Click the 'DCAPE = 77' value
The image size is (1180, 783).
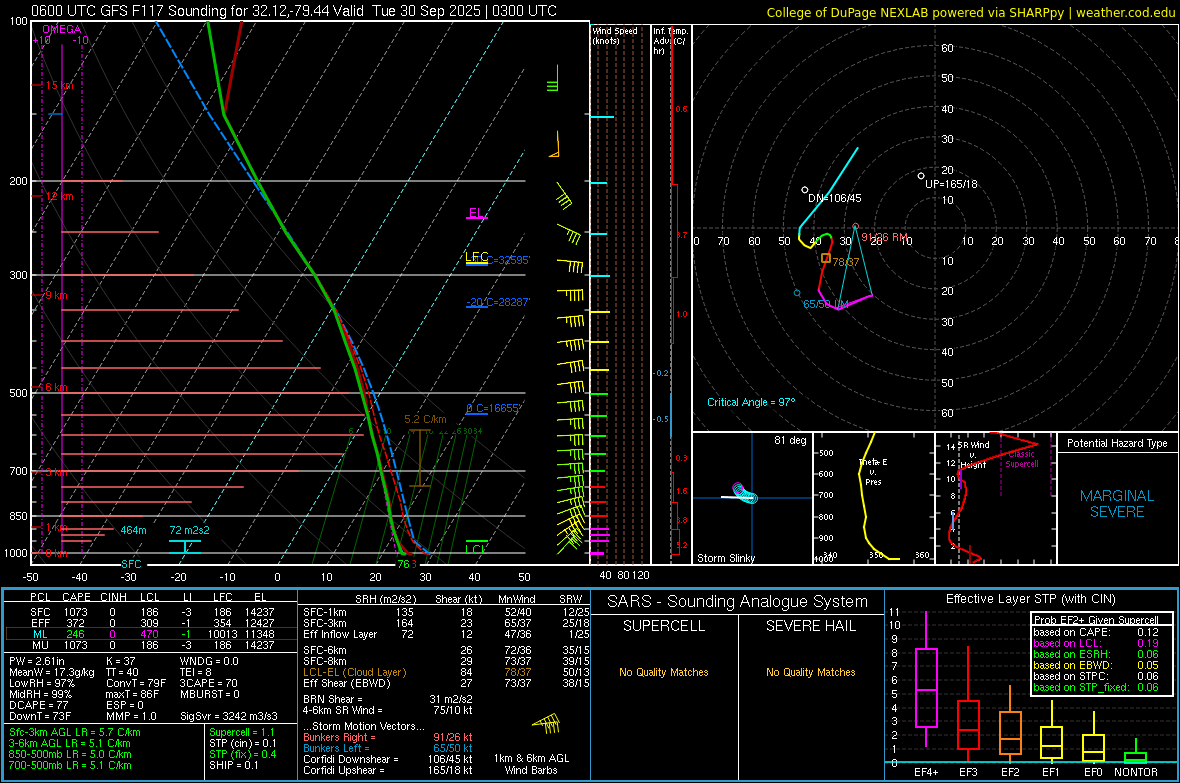36,705
